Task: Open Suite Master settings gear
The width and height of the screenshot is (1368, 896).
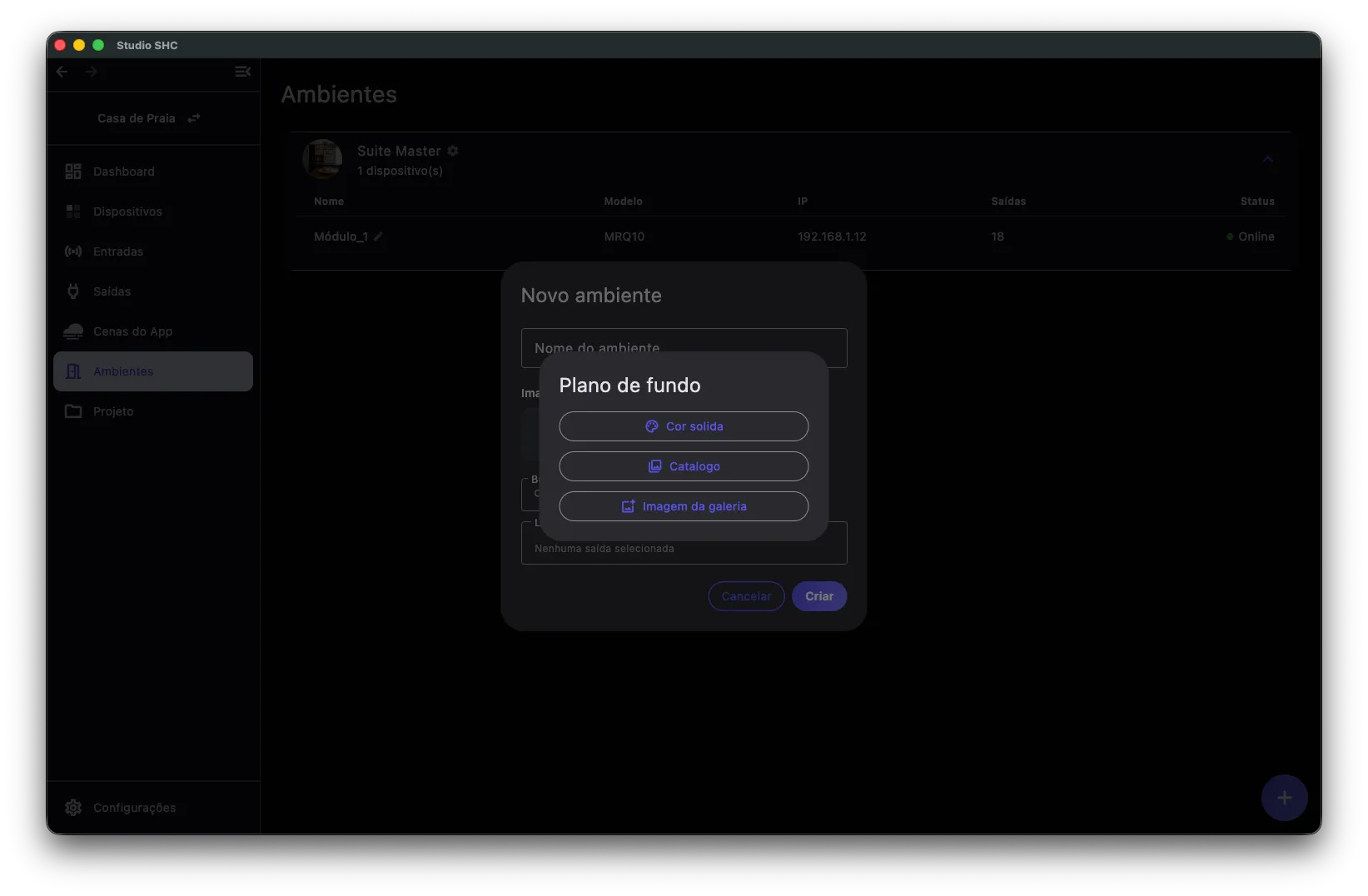Action: pos(453,151)
